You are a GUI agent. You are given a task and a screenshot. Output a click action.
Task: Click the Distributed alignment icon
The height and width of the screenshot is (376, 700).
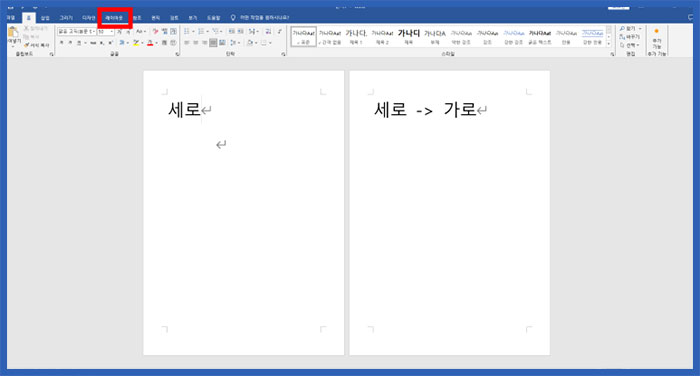(x=222, y=43)
